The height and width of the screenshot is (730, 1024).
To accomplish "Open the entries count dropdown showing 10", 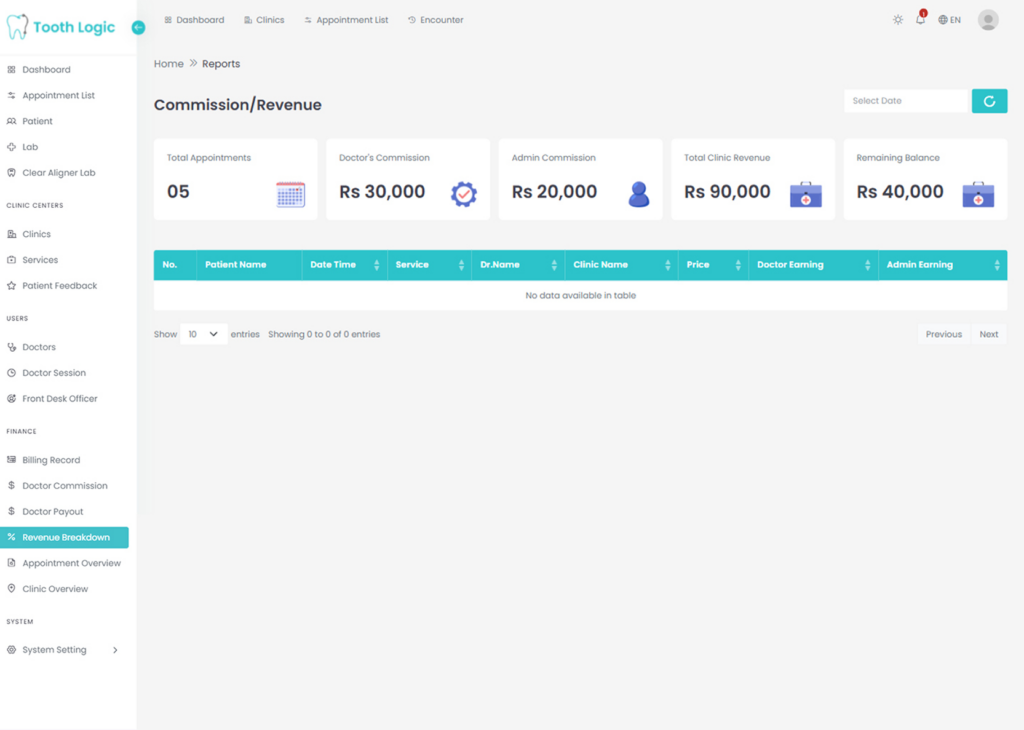I will (x=203, y=334).
